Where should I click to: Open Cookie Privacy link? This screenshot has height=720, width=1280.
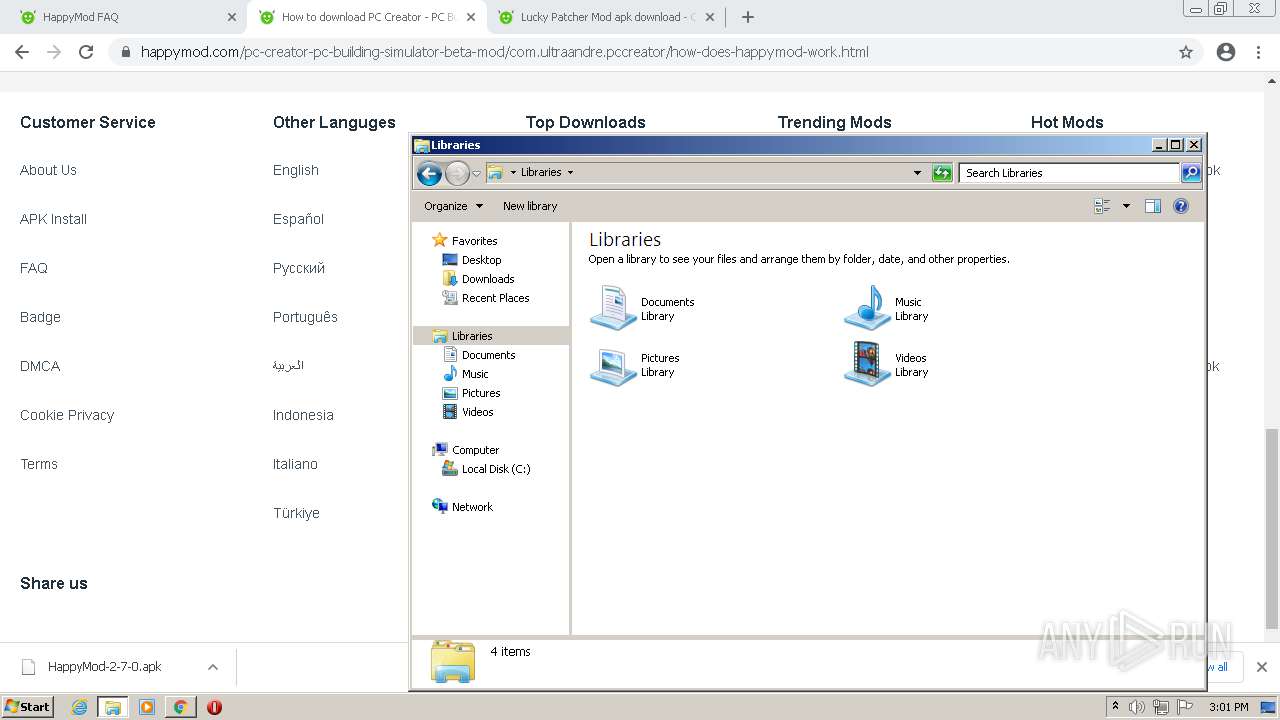coord(67,415)
